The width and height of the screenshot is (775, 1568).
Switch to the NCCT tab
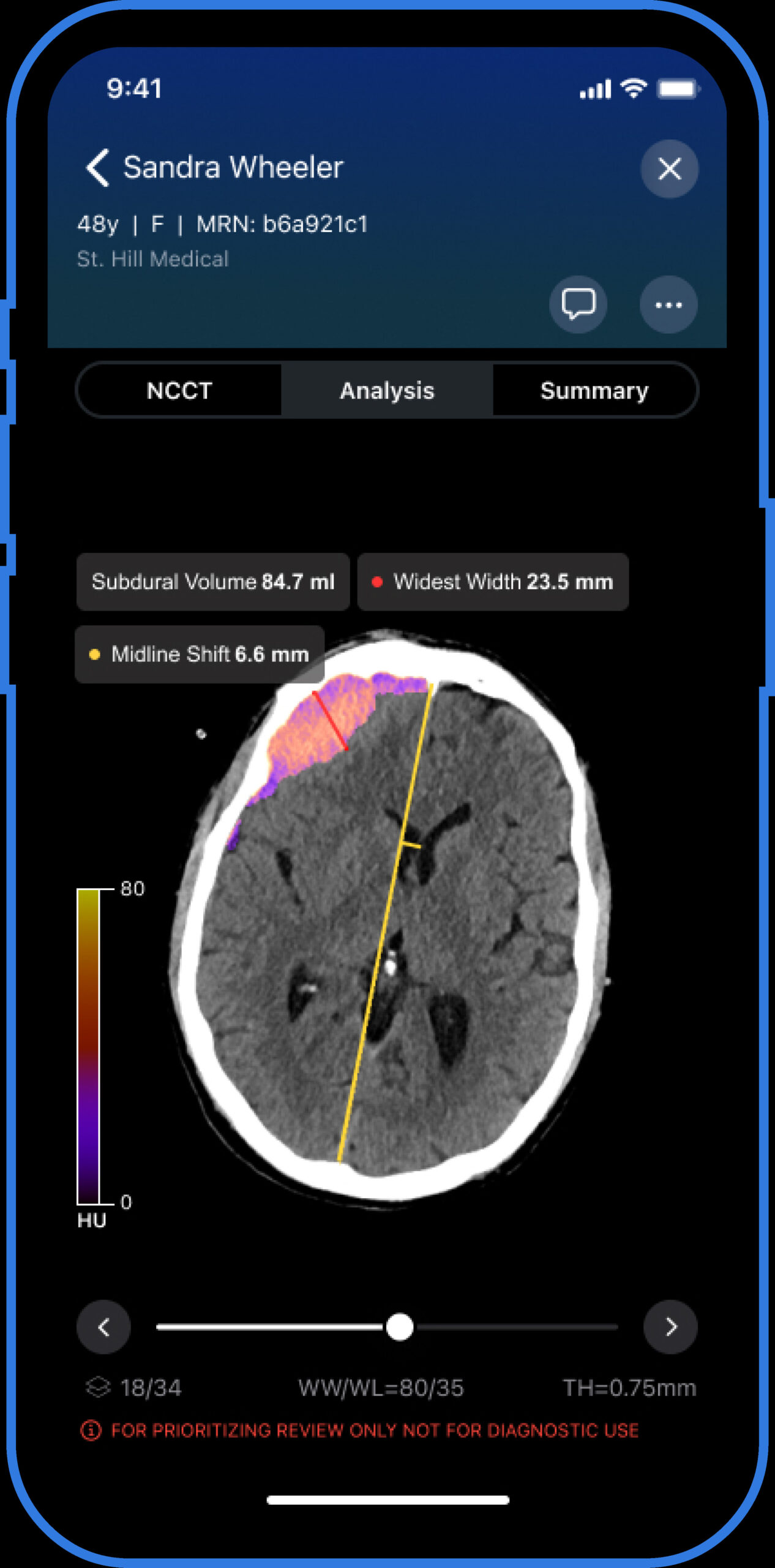[x=179, y=390]
